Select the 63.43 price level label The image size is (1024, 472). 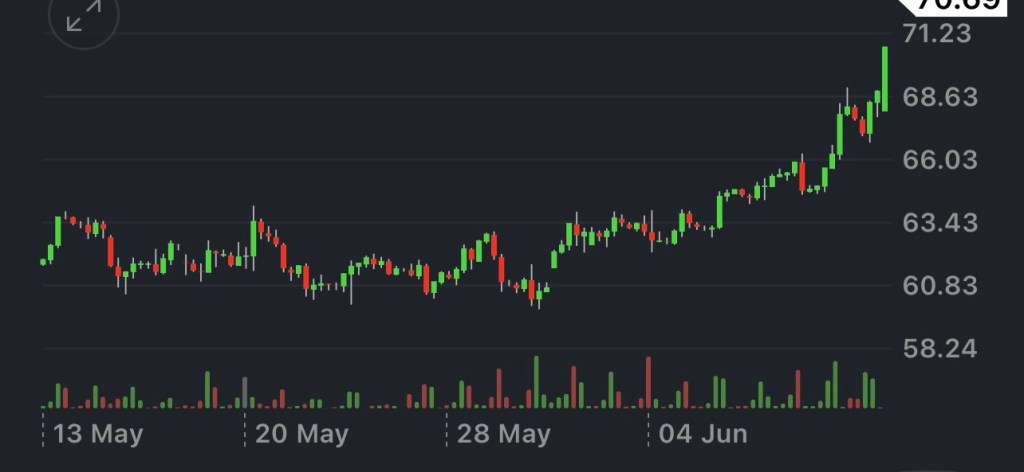point(937,223)
